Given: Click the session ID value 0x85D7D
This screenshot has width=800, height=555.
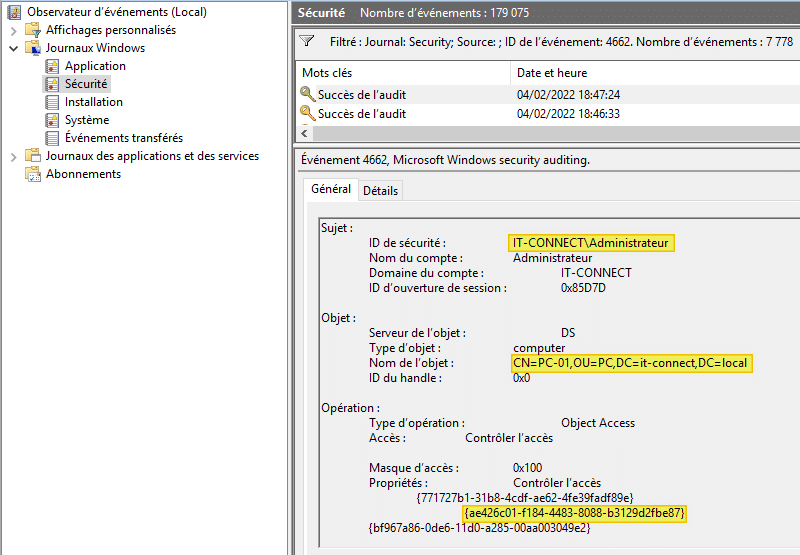Looking at the screenshot, I should 583,288.
